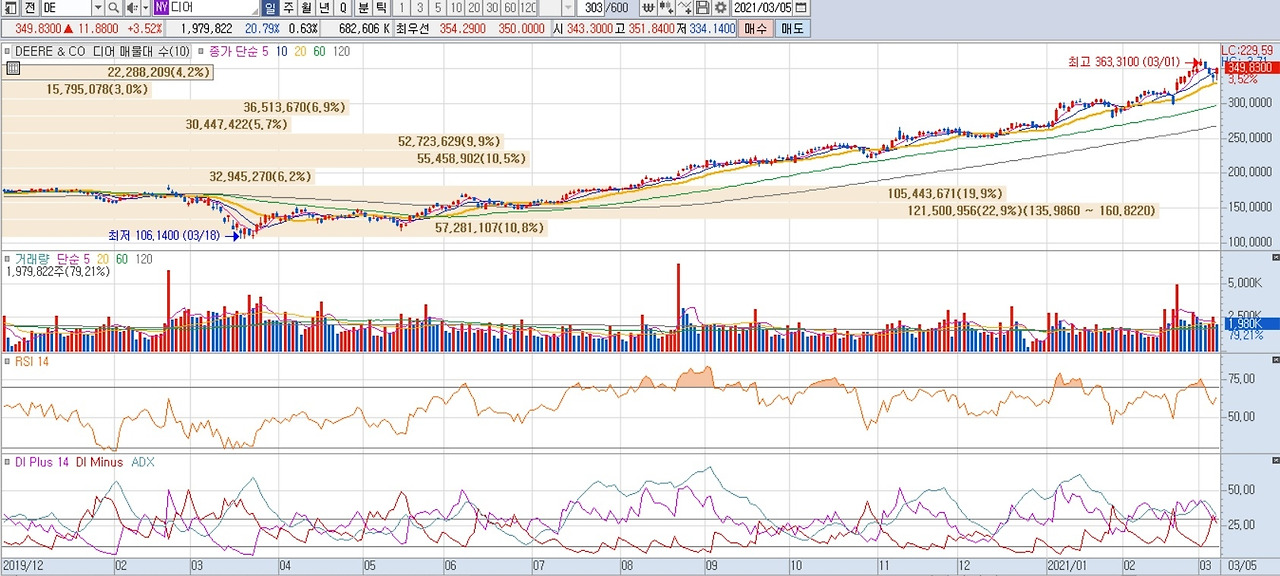Choose the 120 interval button
1280x576 pixels.
(528, 8)
